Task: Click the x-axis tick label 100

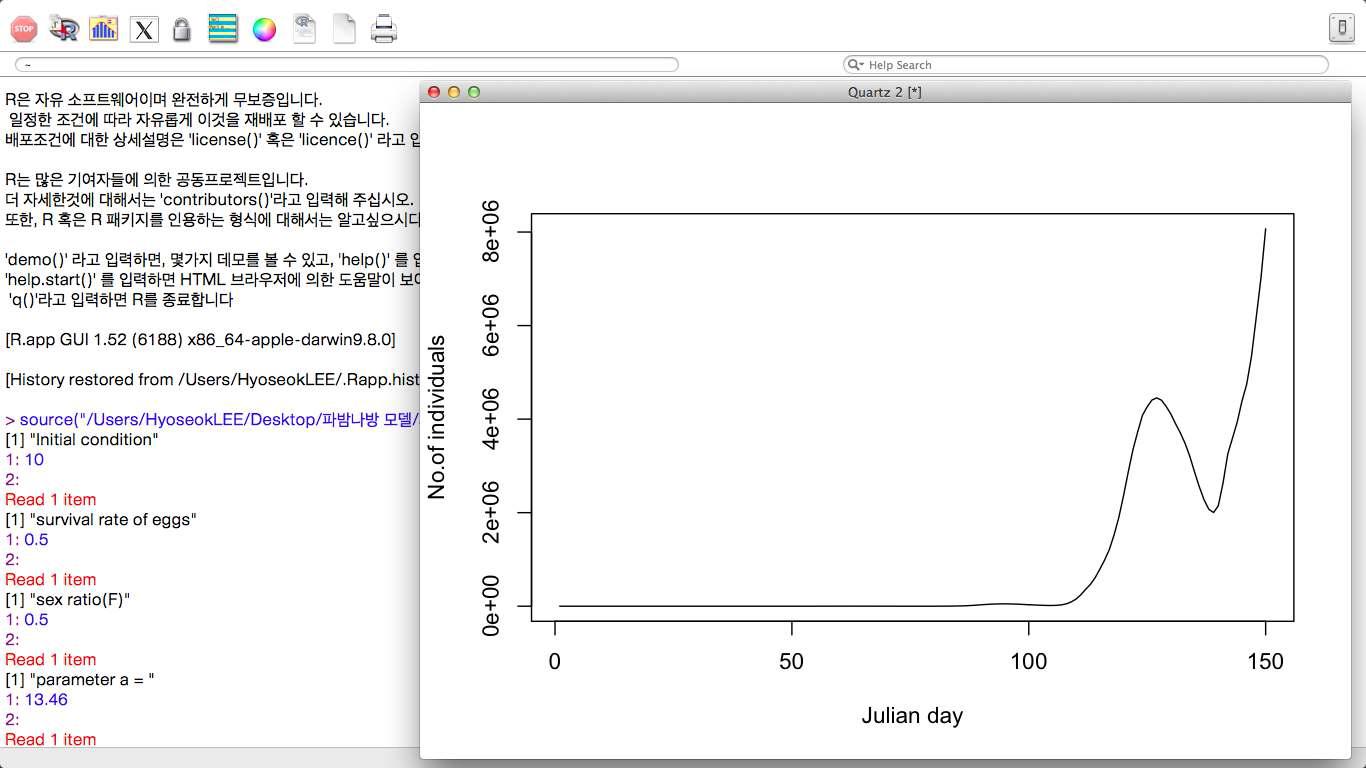Action: click(x=1029, y=661)
